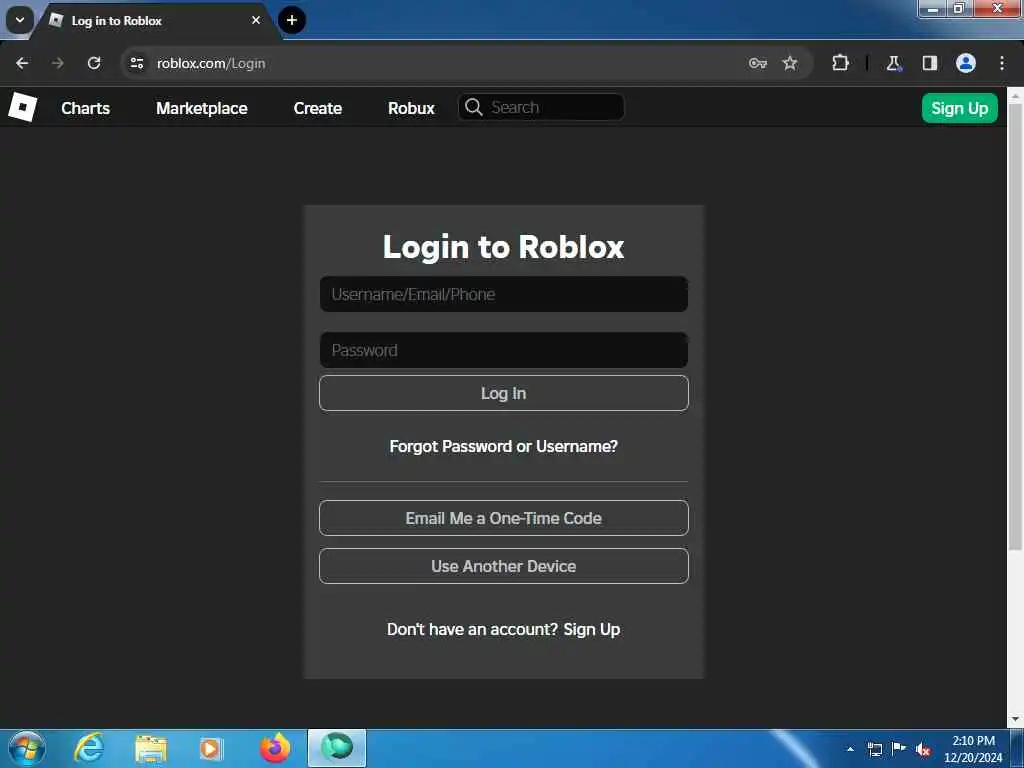The width and height of the screenshot is (1024, 768).
Task: Launch Windows Media Player from taskbar
Action: 211,748
